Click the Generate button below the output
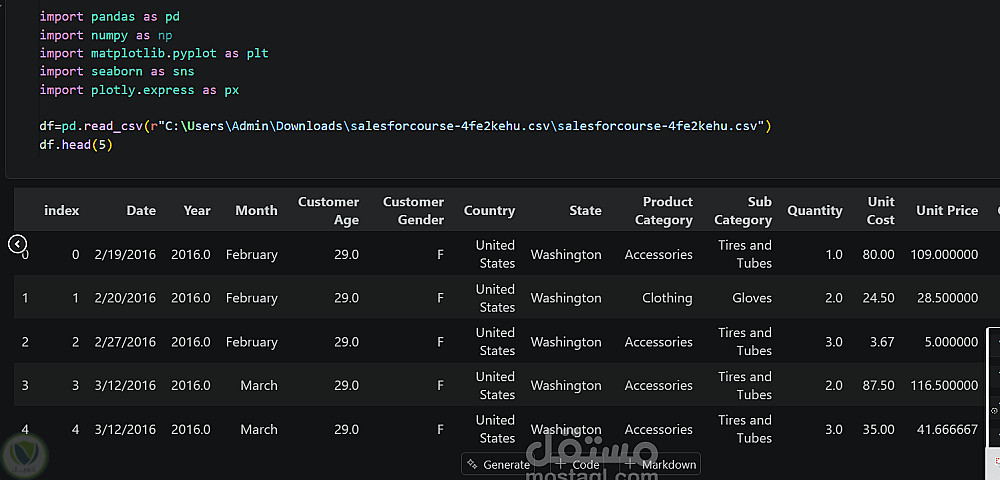 (x=498, y=464)
